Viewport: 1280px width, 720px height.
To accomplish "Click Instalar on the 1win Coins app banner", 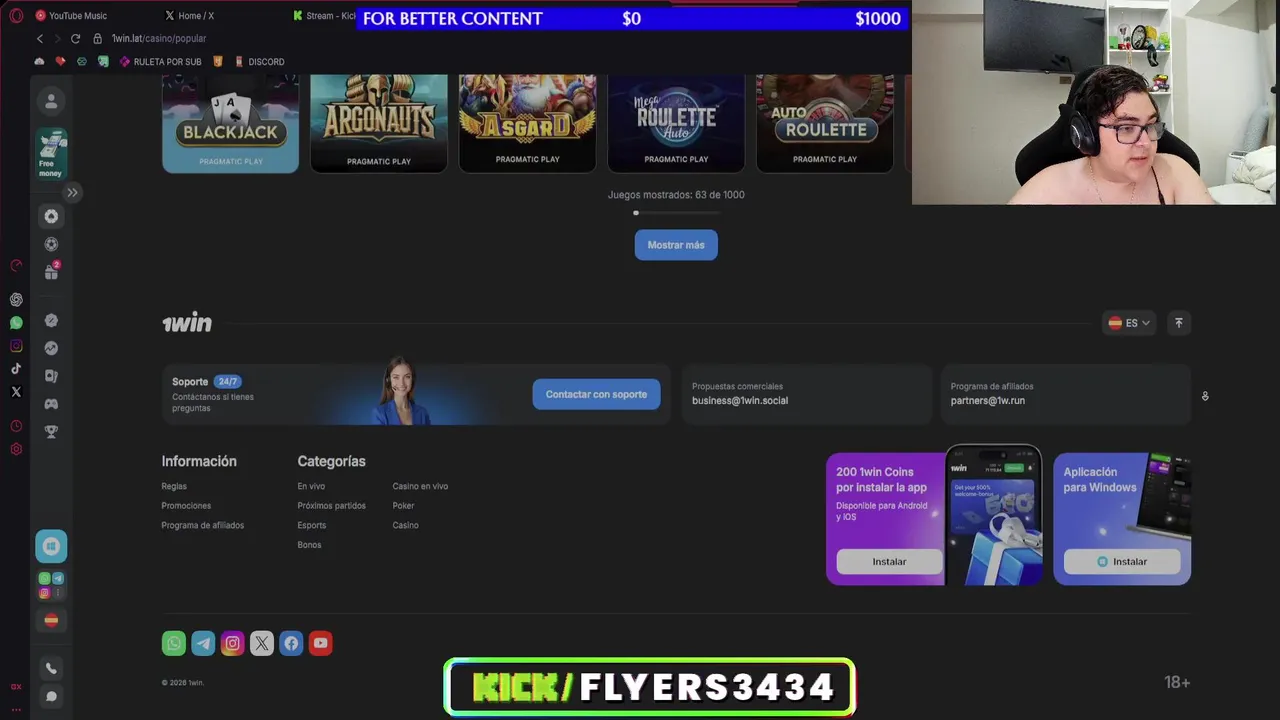I will (x=889, y=562).
